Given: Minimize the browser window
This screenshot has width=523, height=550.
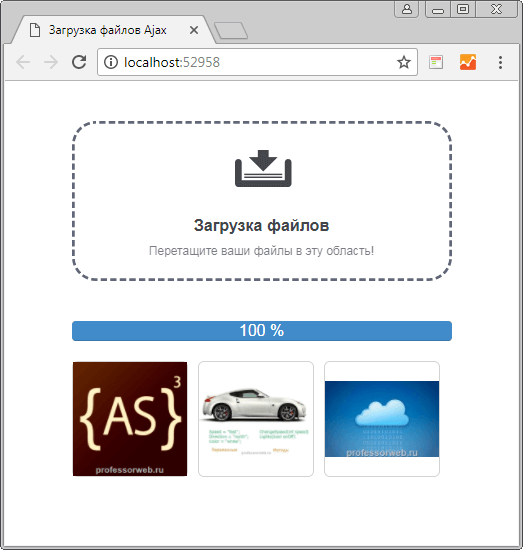Looking at the screenshot, I should [x=437, y=9].
